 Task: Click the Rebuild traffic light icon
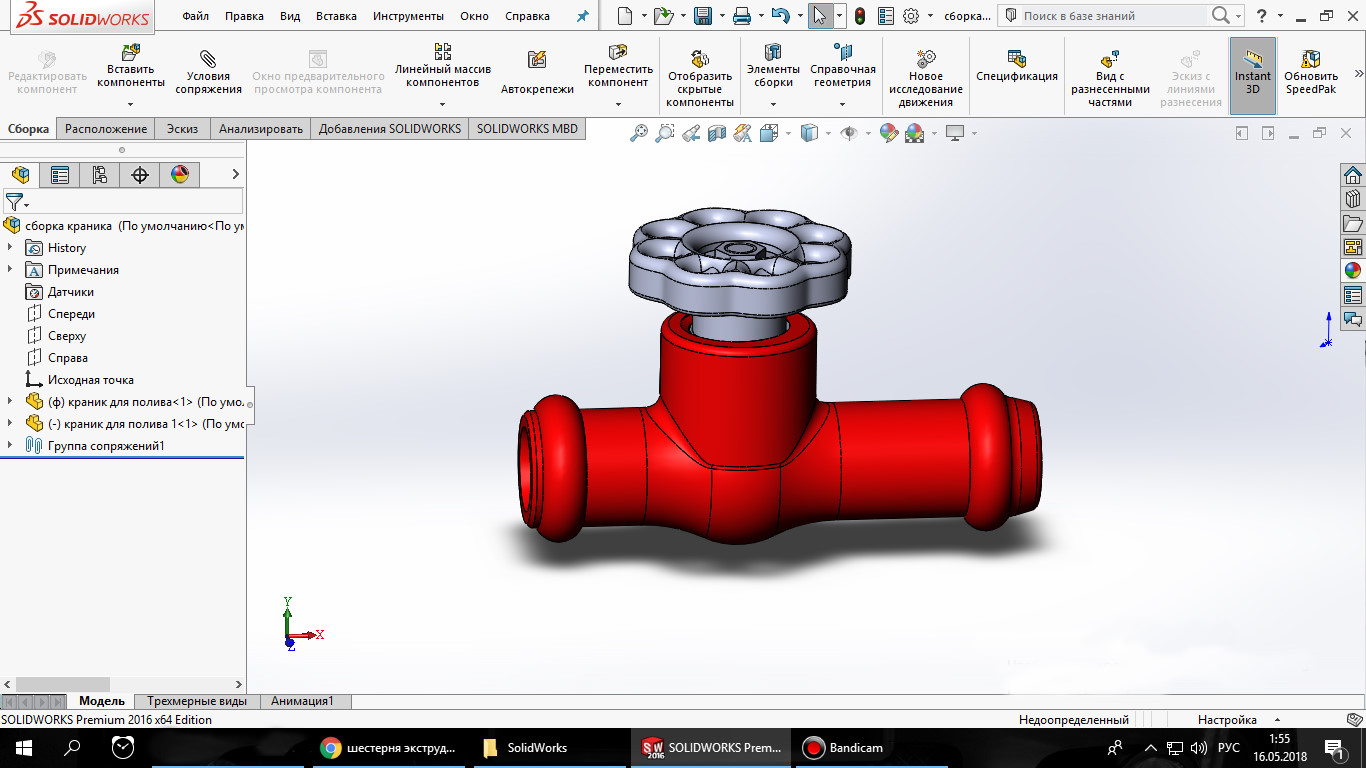tap(860, 16)
